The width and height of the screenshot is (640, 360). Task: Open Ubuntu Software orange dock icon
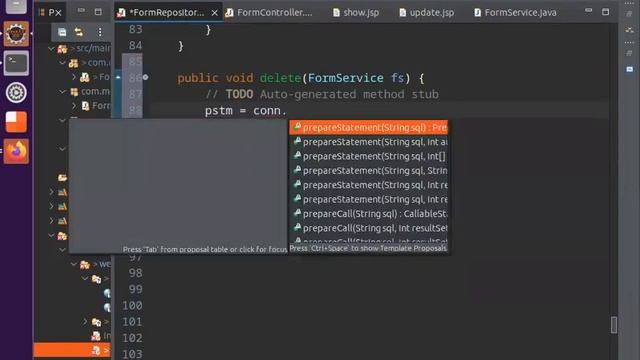[16, 122]
